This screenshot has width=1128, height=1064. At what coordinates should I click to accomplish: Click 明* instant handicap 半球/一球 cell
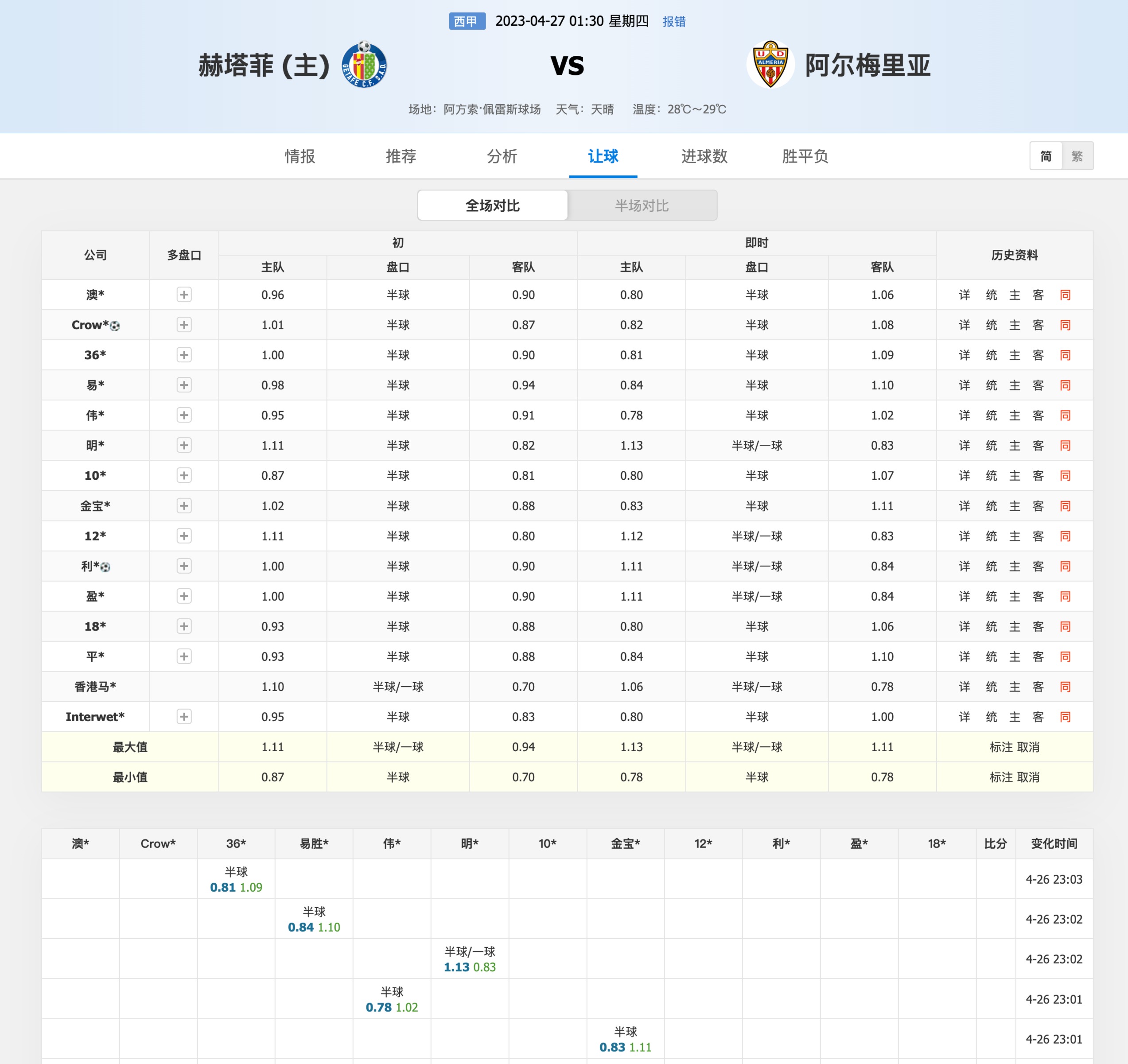point(757,445)
